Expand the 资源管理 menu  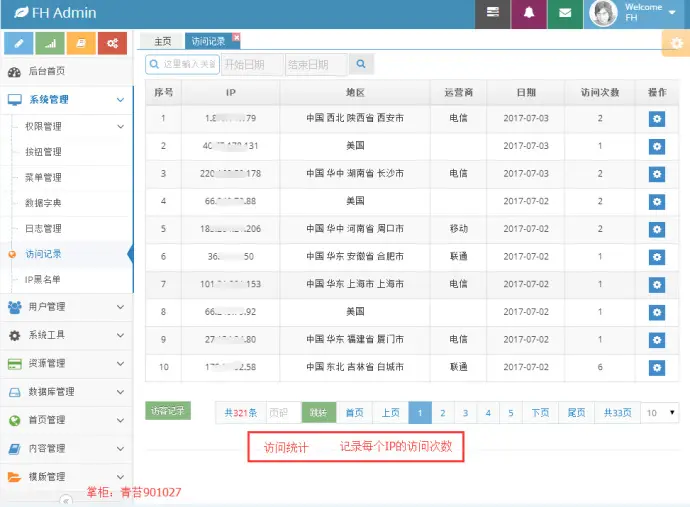click(66, 364)
